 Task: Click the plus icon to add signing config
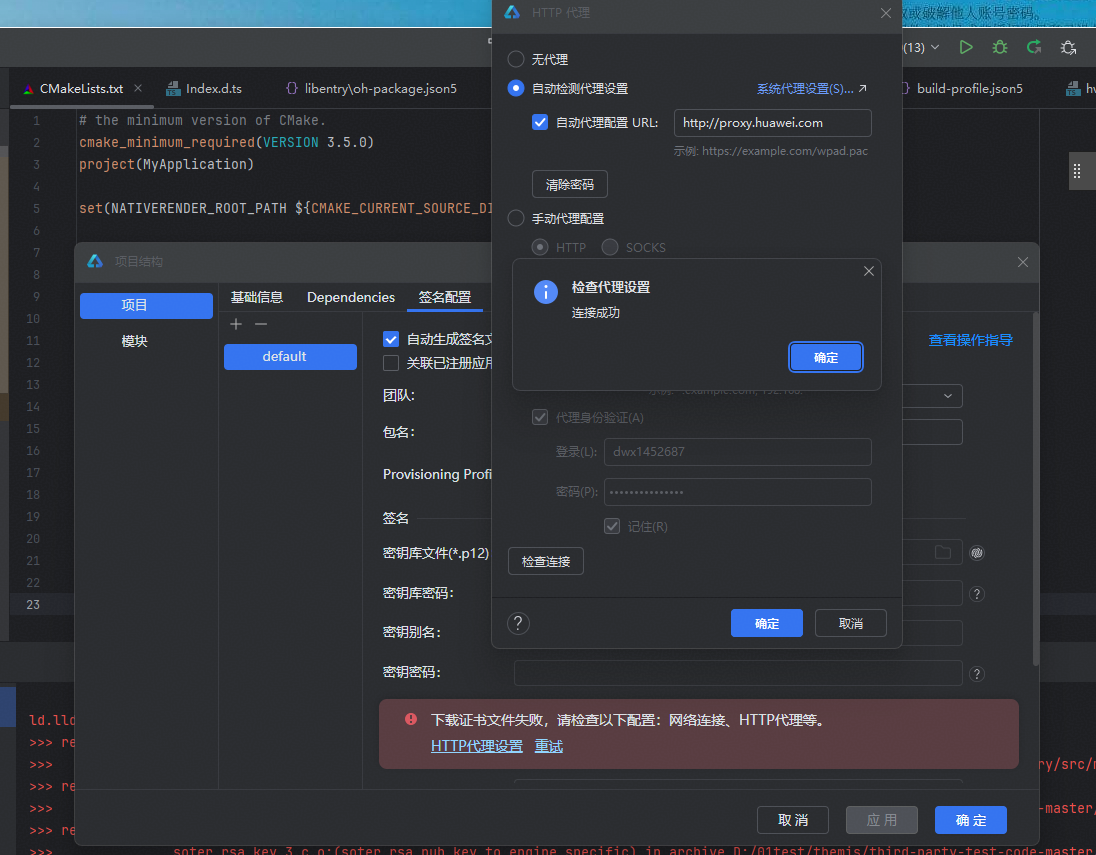236,324
